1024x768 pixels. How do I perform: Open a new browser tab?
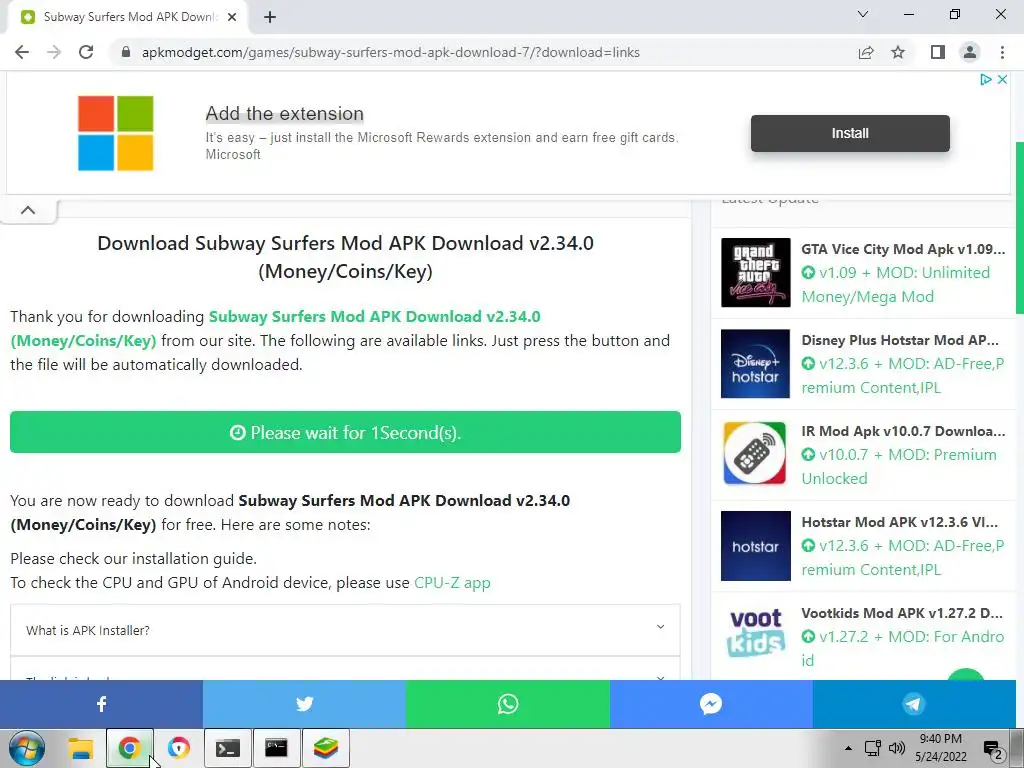[x=270, y=17]
